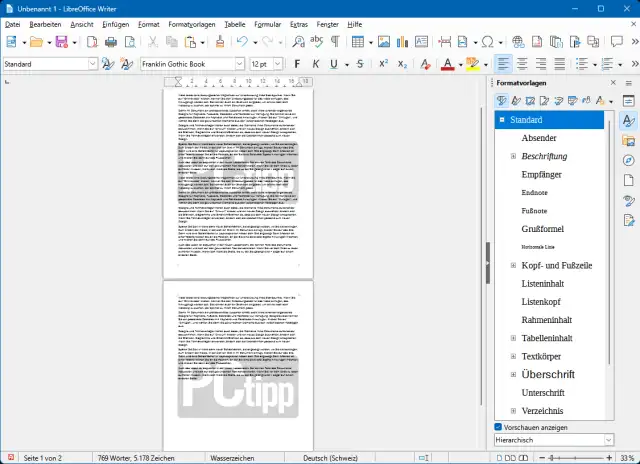Toggle left paragraph alignment
The height and width of the screenshot is (464, 640).
coord(504,63)
